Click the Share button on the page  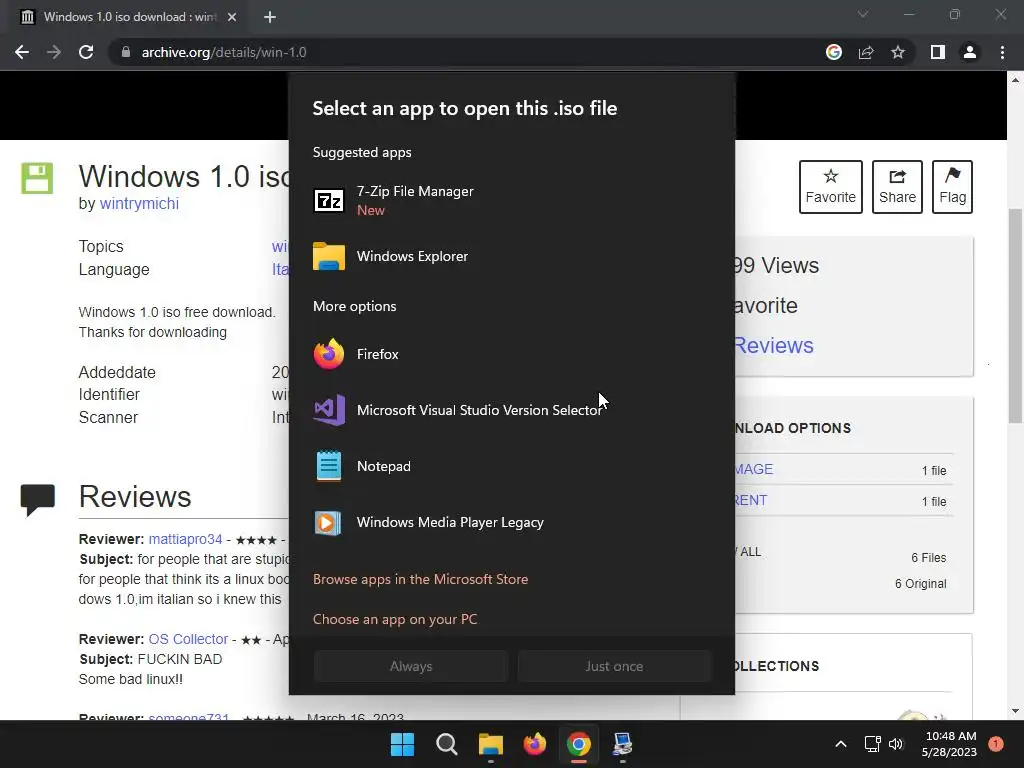point(897,187)
